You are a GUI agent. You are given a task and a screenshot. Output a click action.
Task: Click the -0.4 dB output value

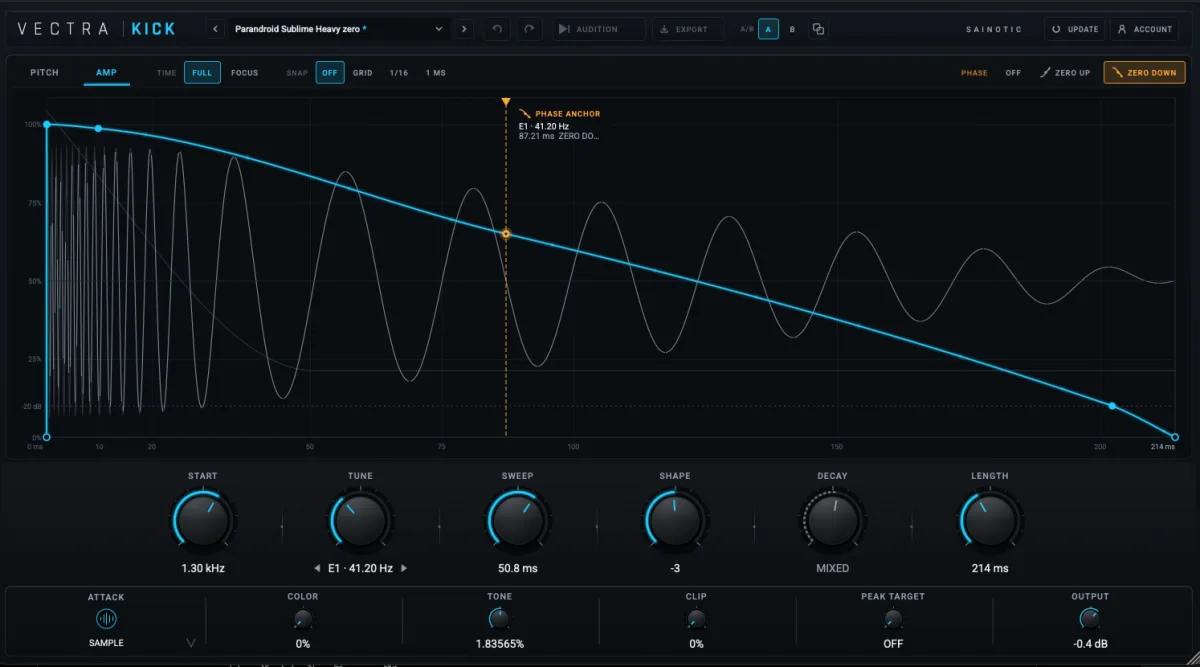pos(1090,644)
